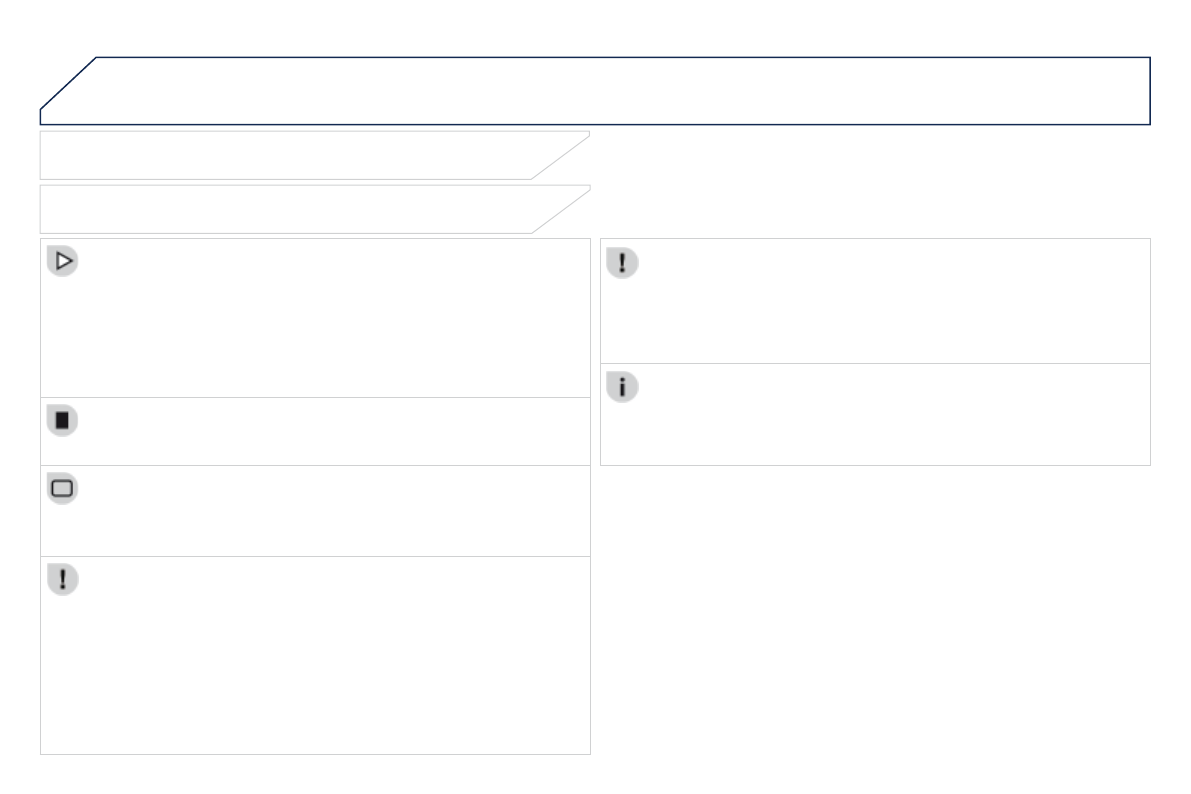1191x794 pixels.
Task: Click the exclamation icon above the info icon
Action: point(622,263)
